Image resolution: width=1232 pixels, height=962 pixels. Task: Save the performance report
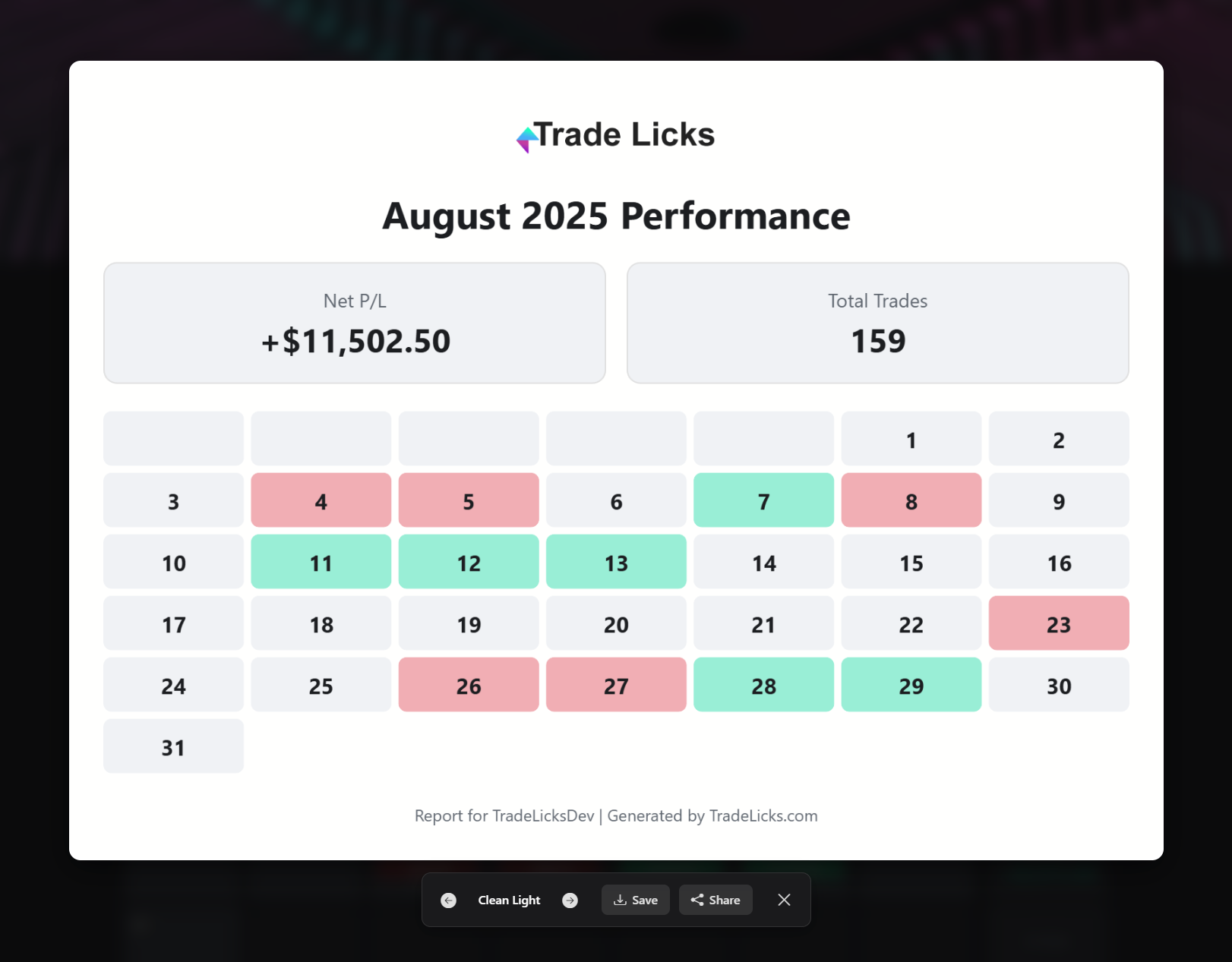[636, 900]
